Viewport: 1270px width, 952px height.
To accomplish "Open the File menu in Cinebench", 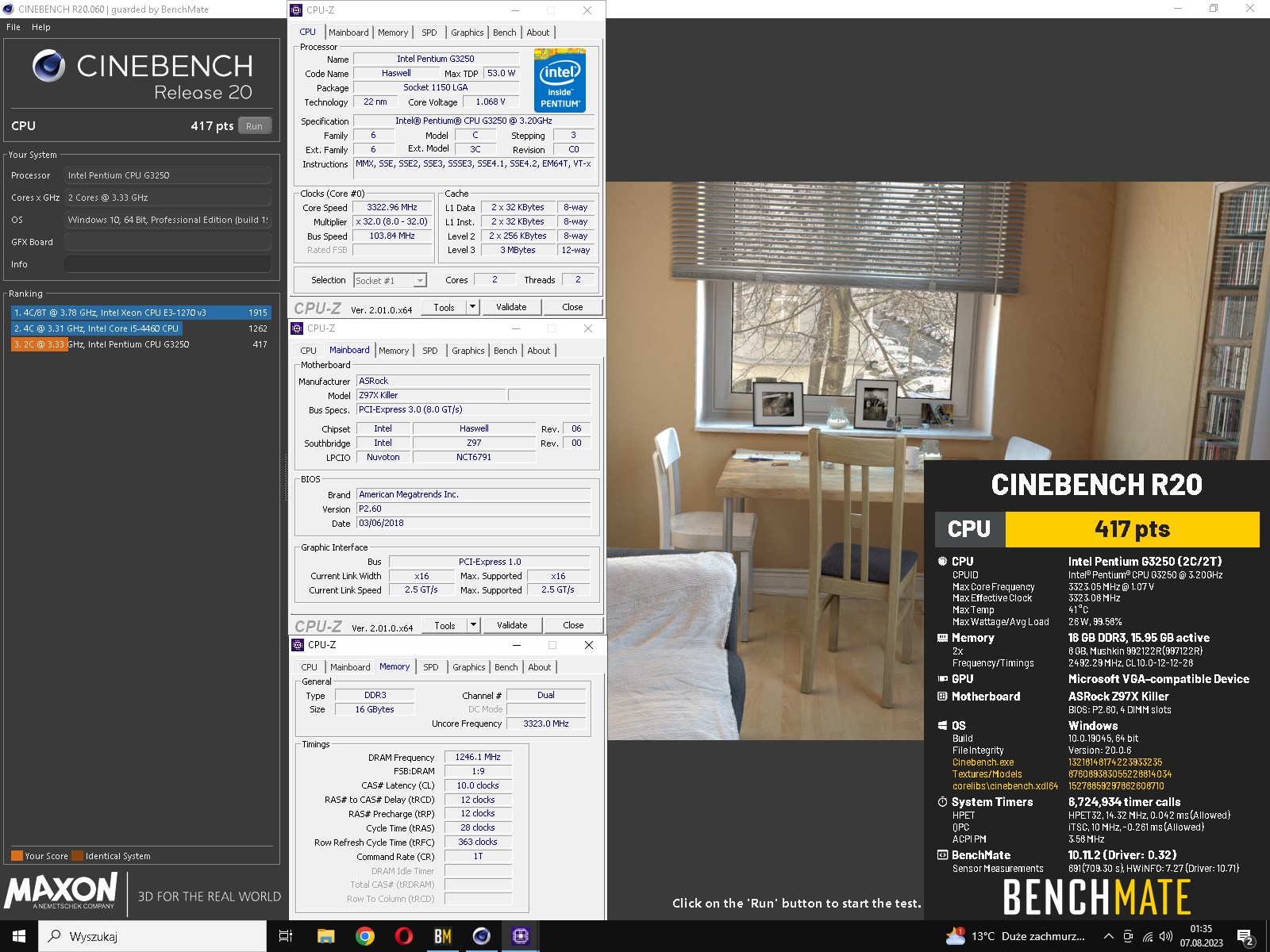I will click(x=13, y=27).
